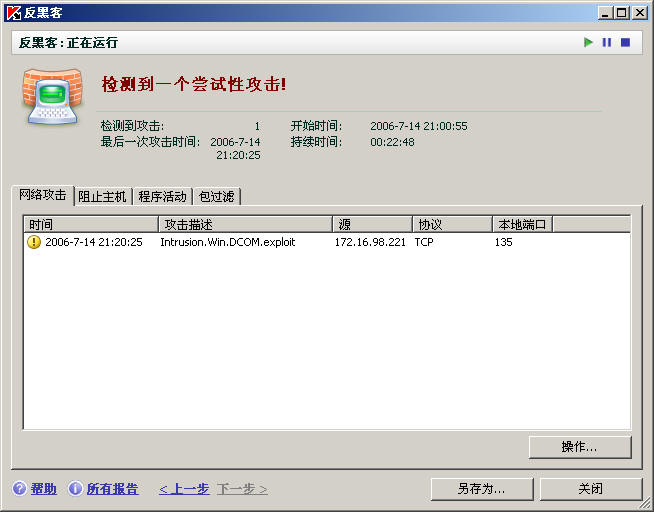Click source address 172.16.98.221

pos(370,242)
